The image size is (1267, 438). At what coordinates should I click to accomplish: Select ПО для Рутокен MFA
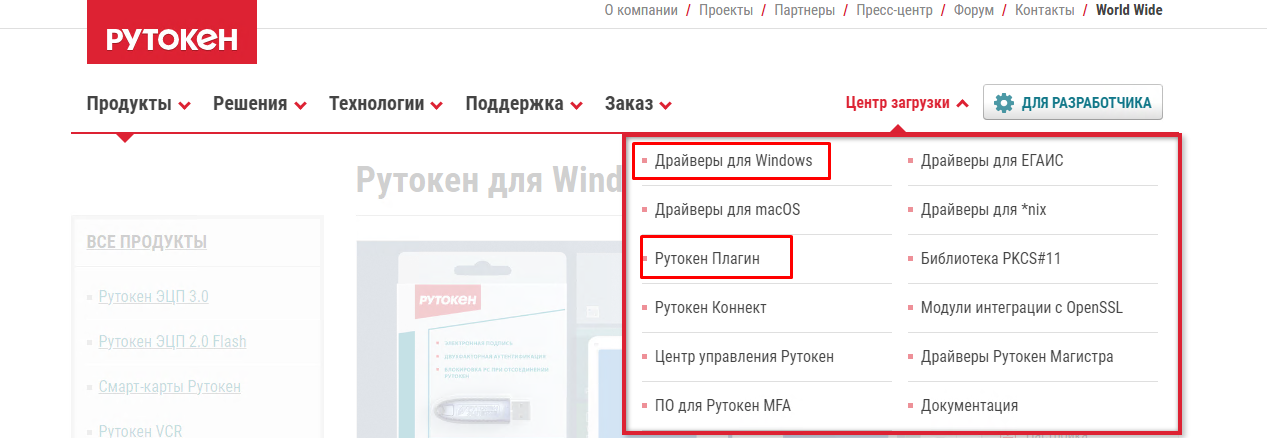(723, 405)
